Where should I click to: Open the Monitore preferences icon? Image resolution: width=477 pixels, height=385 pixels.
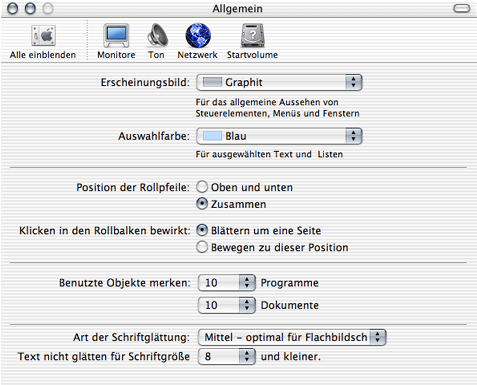pos(116,35)
